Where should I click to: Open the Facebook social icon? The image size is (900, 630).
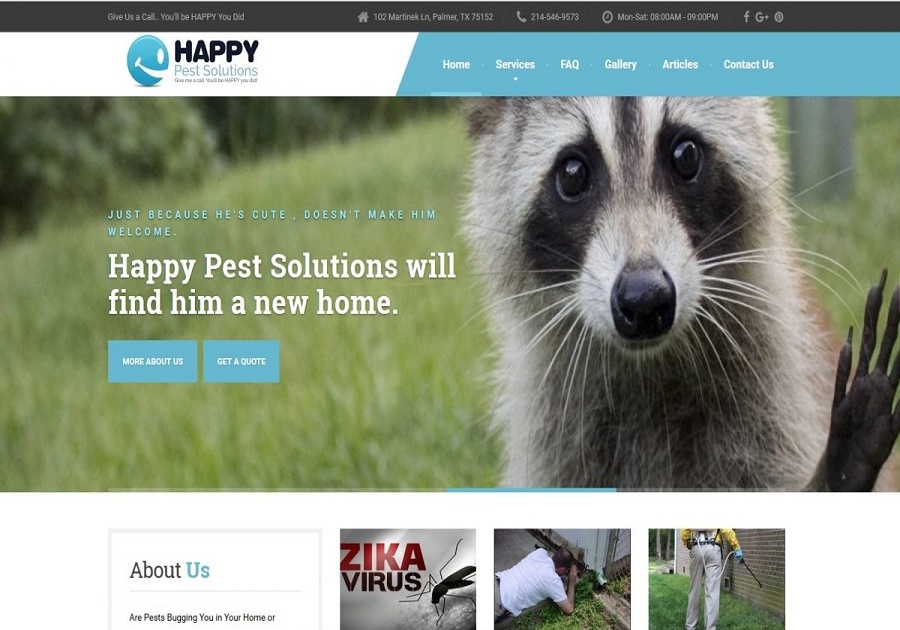(746, 17)
